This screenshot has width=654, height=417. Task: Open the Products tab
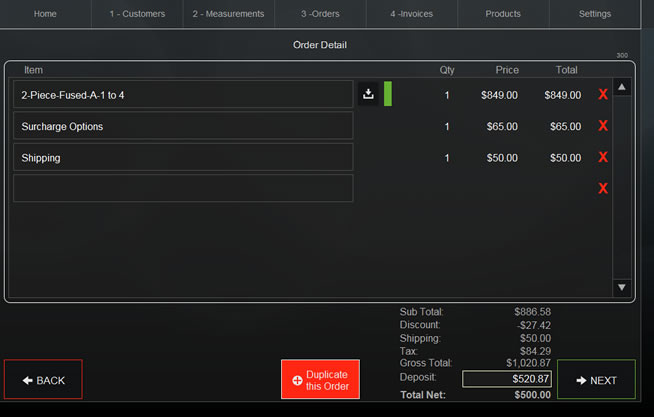503,14
